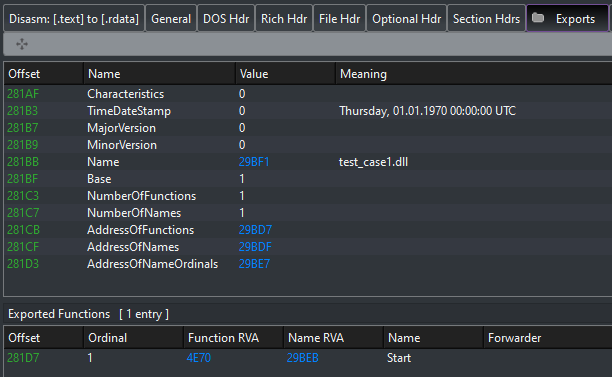Click the folder icon on Exports tab
This screenshot has width=612, height=377.
click(538, 18)
